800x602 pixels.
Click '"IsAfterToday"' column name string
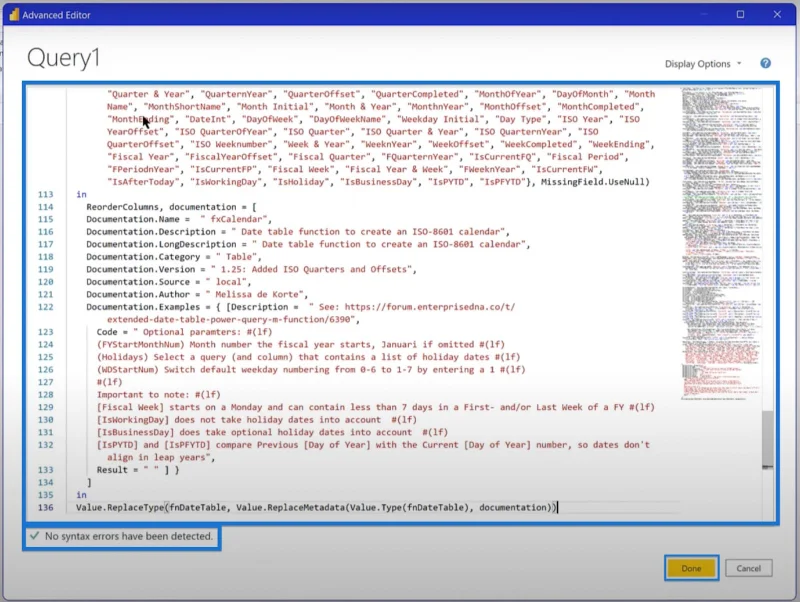(143, 182)
